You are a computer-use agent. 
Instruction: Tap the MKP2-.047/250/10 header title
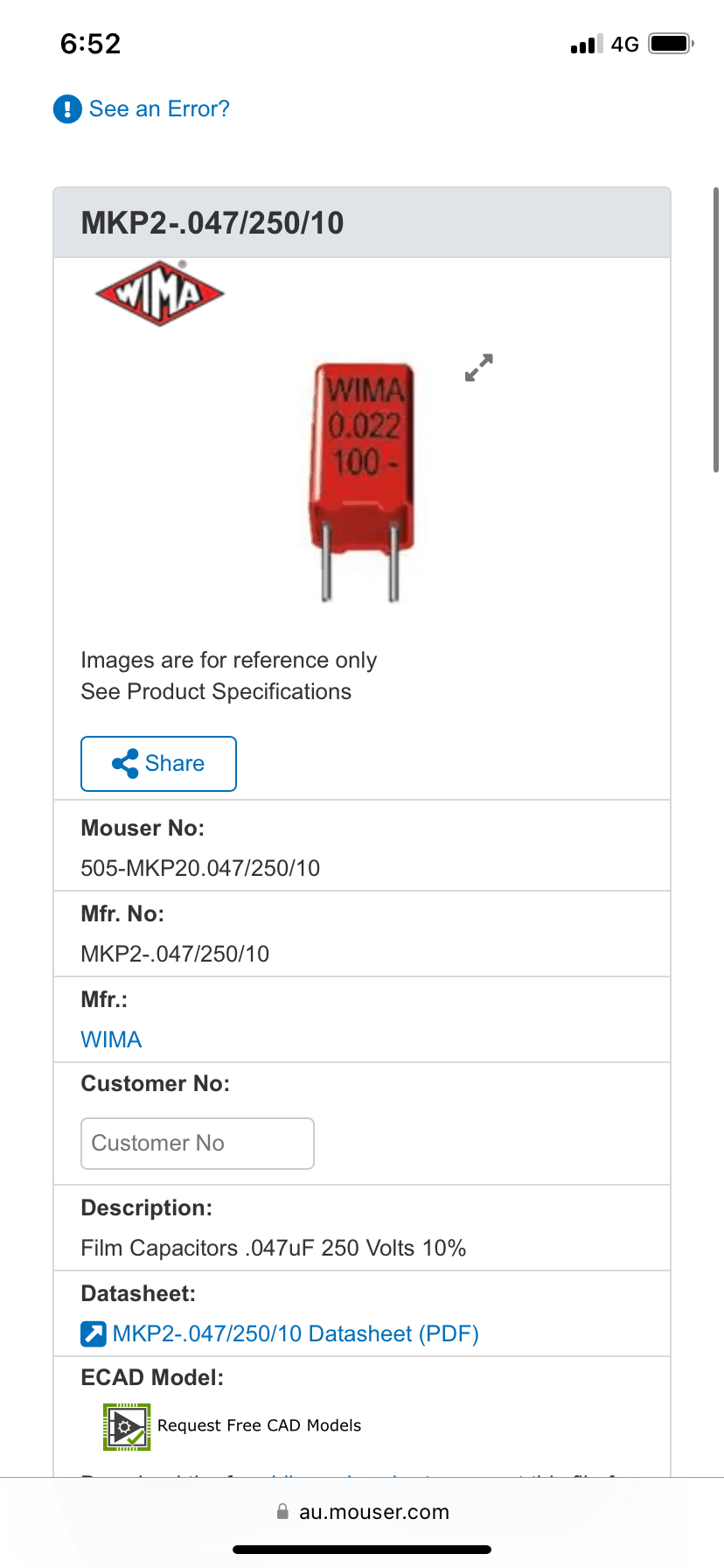coord(212,223)
